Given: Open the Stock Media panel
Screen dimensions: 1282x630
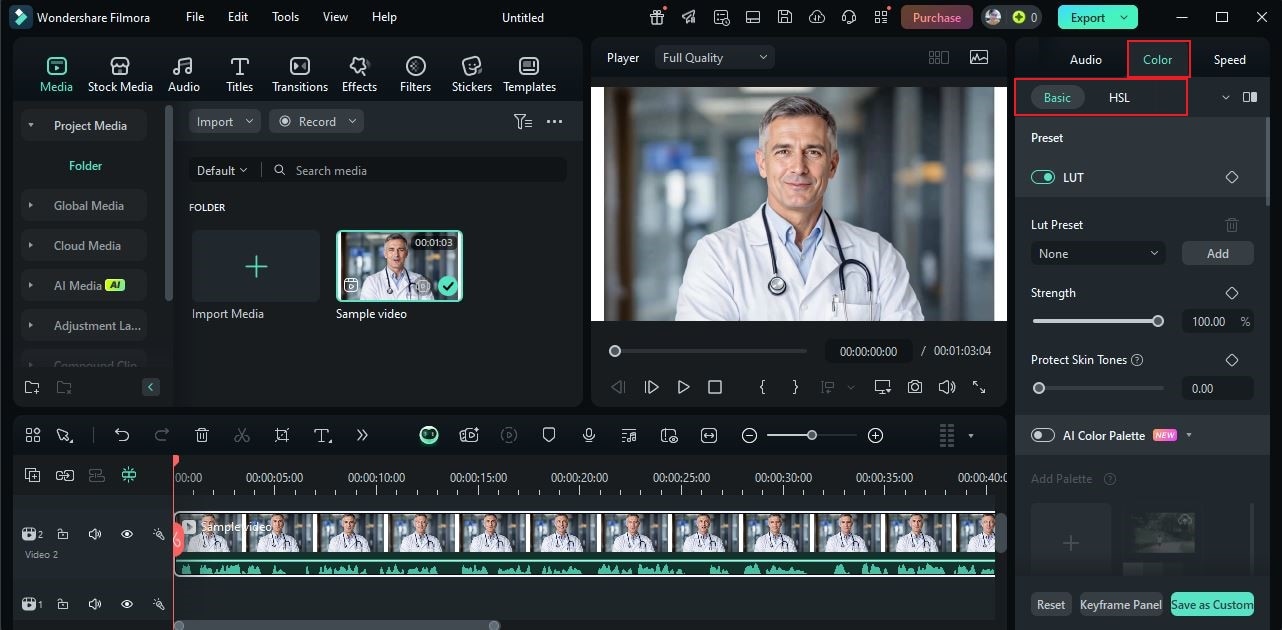Looking at the screenshot, I should pos(120,74).
